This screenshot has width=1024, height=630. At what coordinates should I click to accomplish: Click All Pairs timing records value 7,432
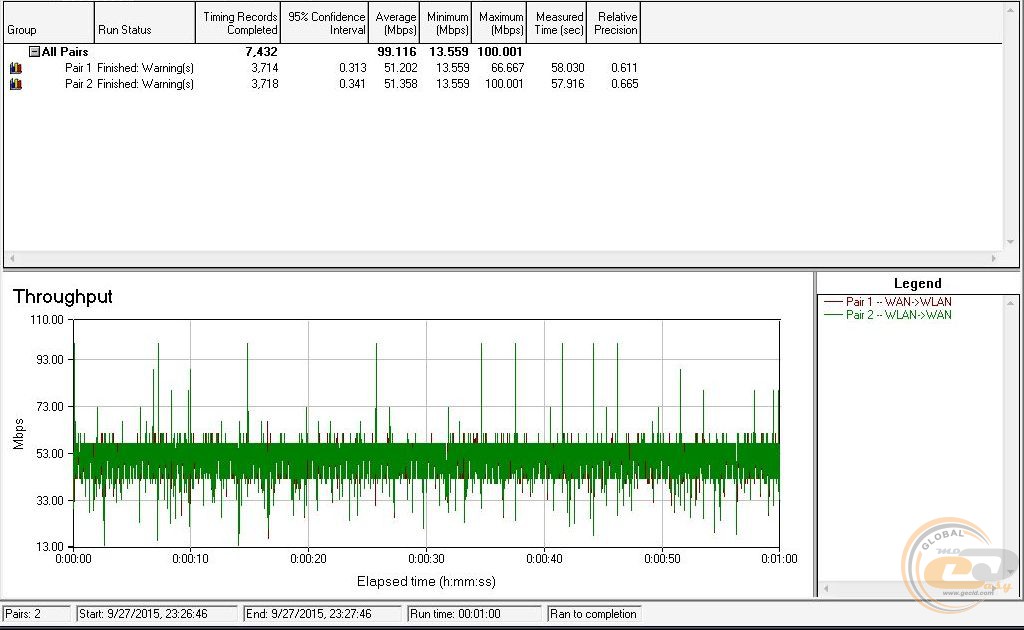(261, 52)
